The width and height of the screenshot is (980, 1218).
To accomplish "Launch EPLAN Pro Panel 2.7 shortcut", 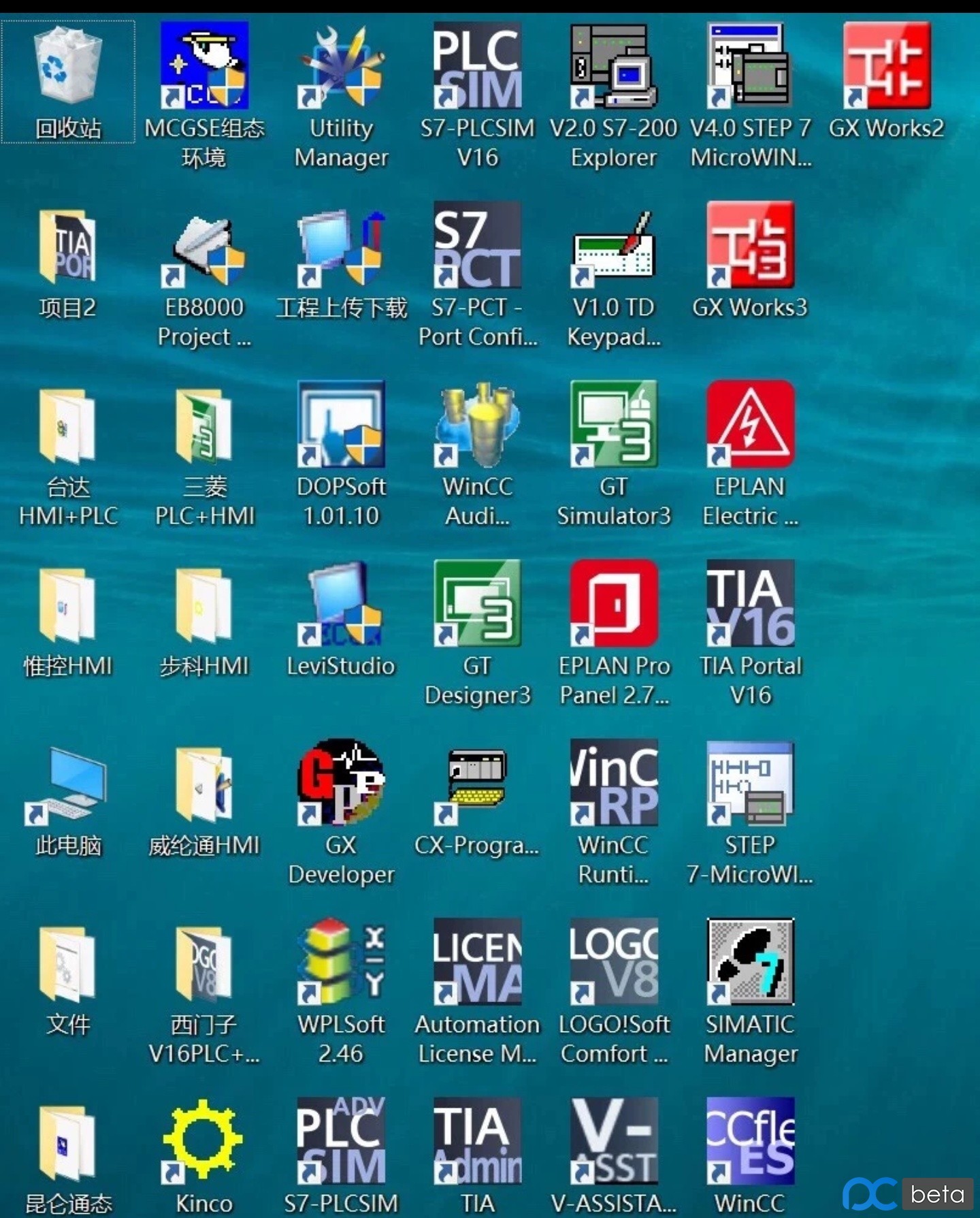I will click(x=614, y=603).
